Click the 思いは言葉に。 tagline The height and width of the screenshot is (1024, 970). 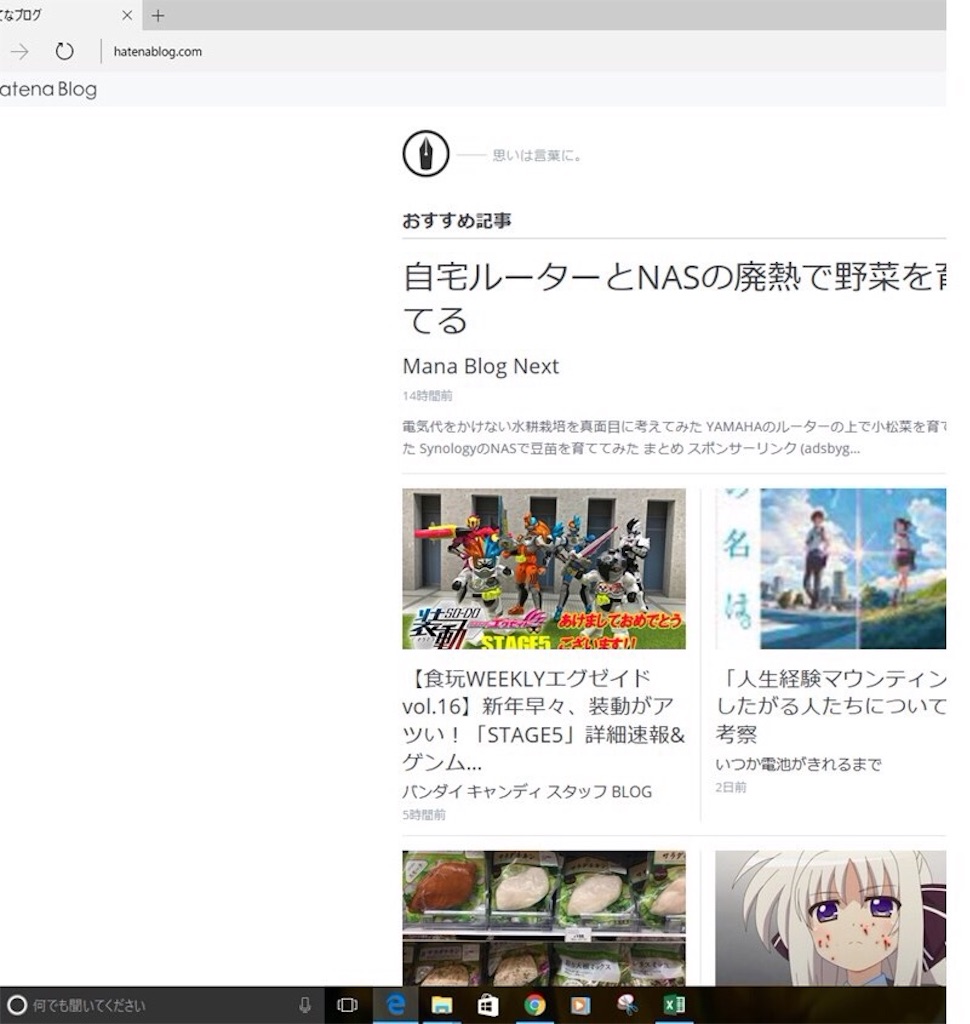[536, 155]
